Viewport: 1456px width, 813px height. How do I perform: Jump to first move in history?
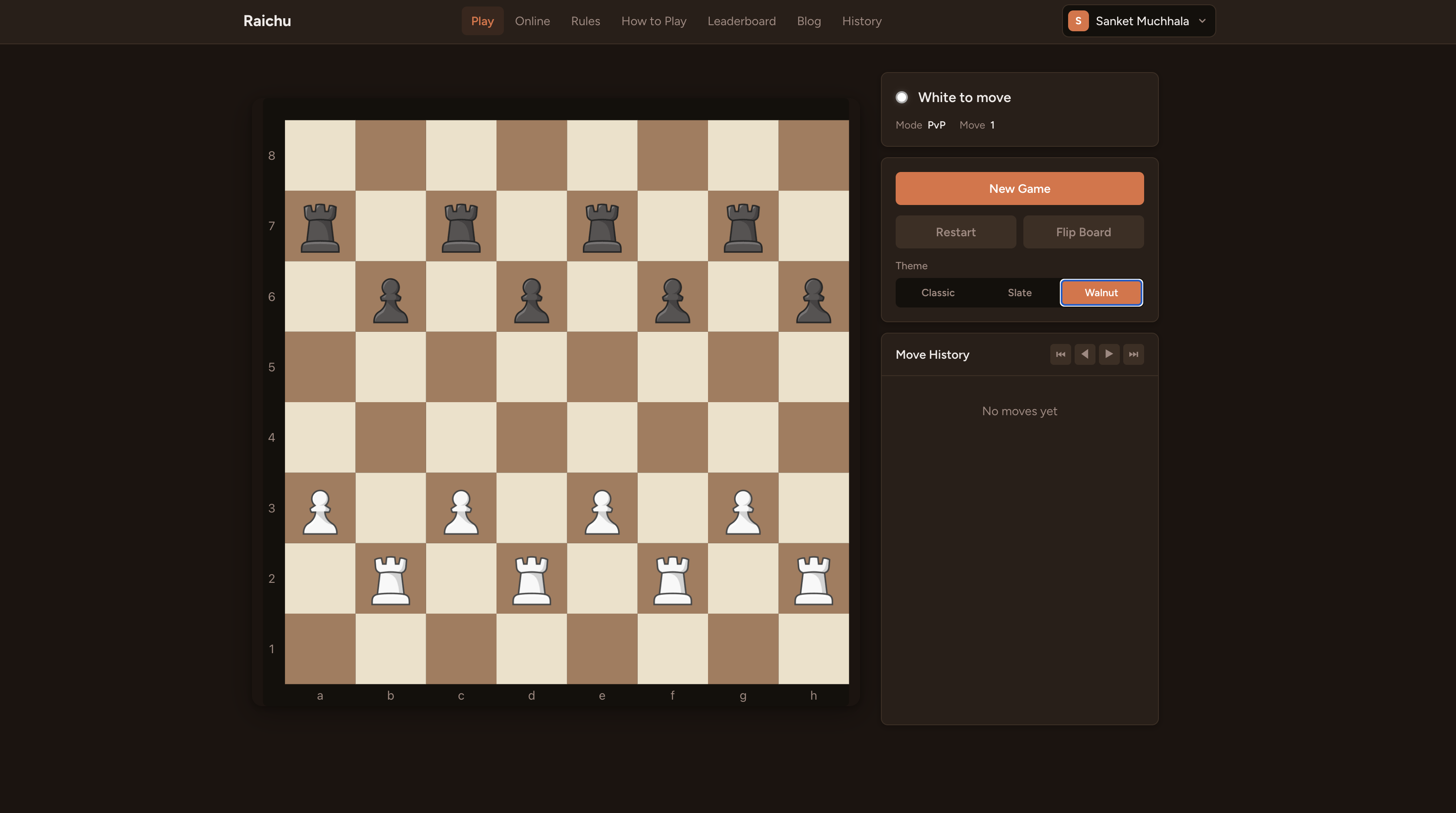1060,354
